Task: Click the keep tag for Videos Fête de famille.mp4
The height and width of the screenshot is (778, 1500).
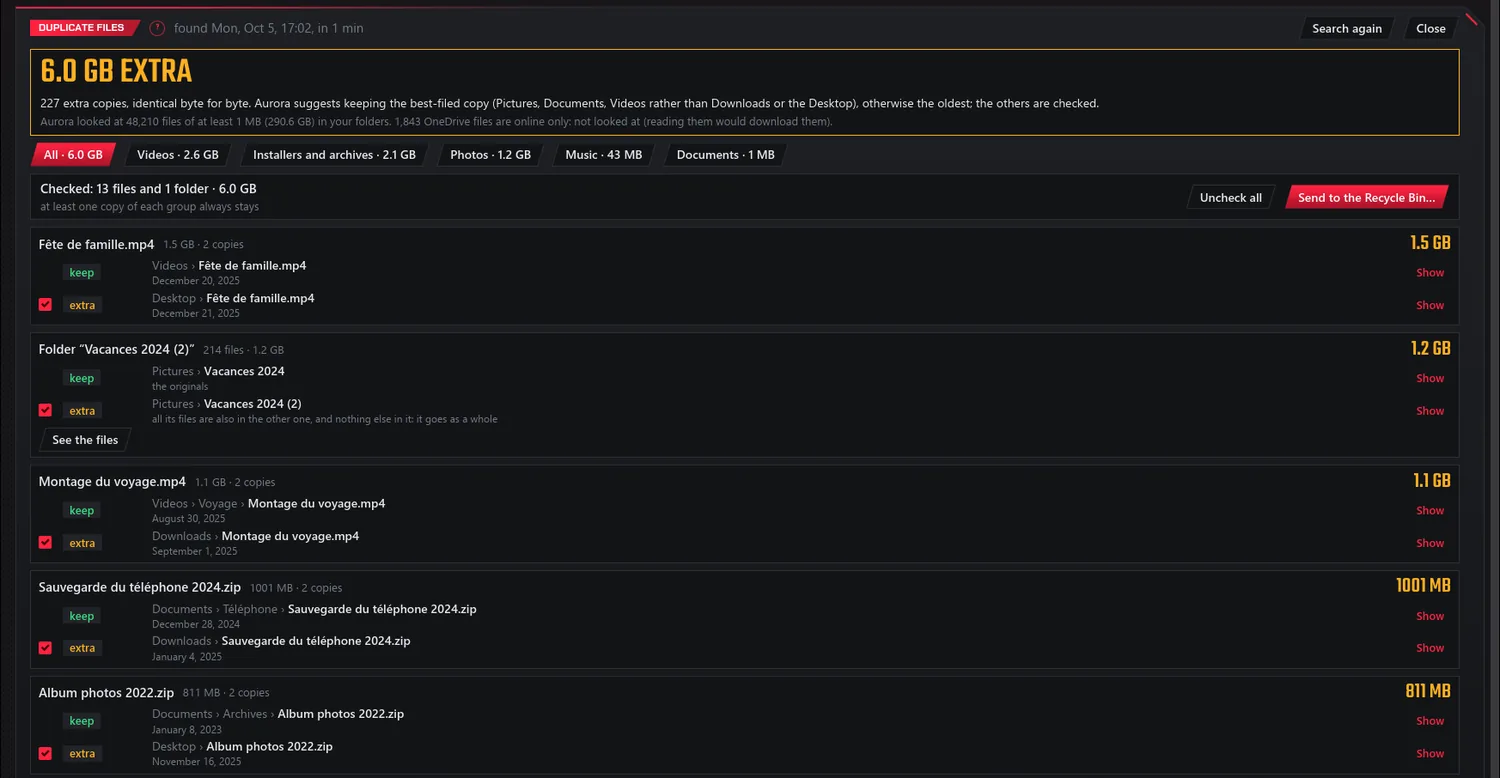Action: (82, 272)
